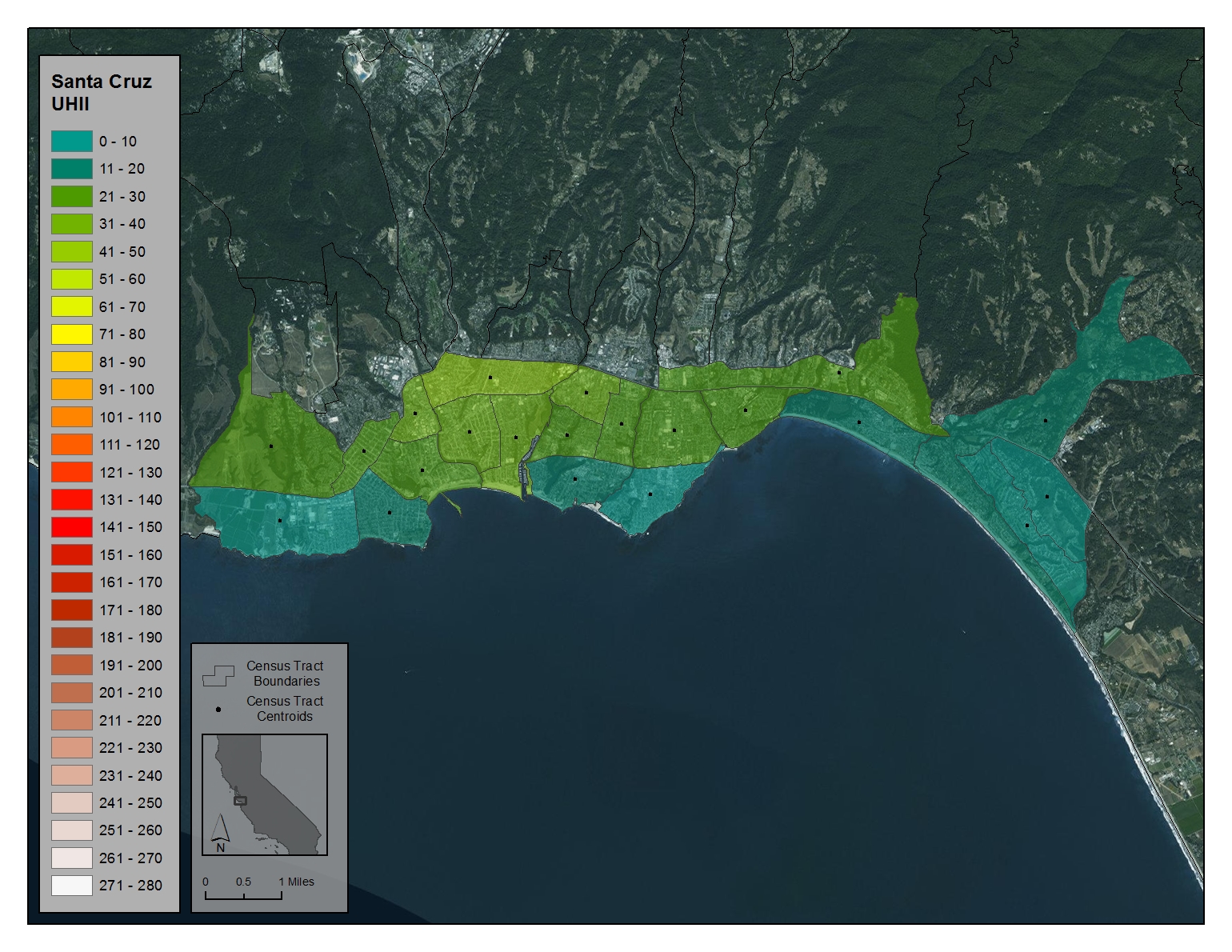Click the "0 - 10" legend label
This screenshot has height=952, width=1232.
(x=118, y=142)
